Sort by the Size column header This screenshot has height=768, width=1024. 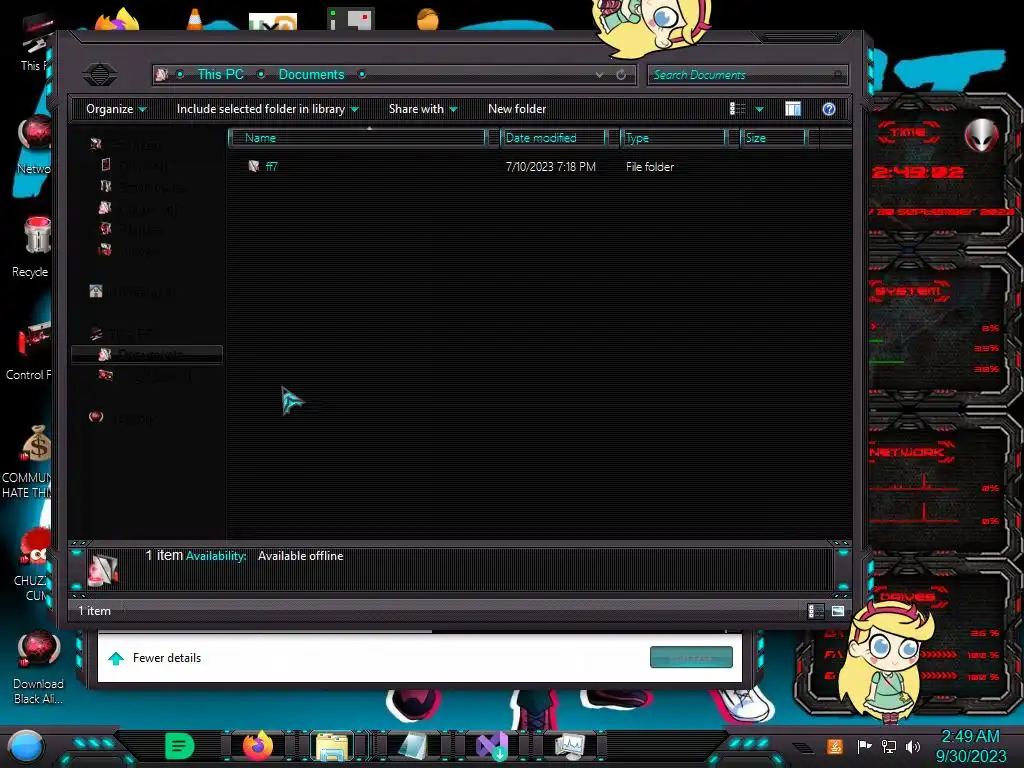tap(773, 138)
